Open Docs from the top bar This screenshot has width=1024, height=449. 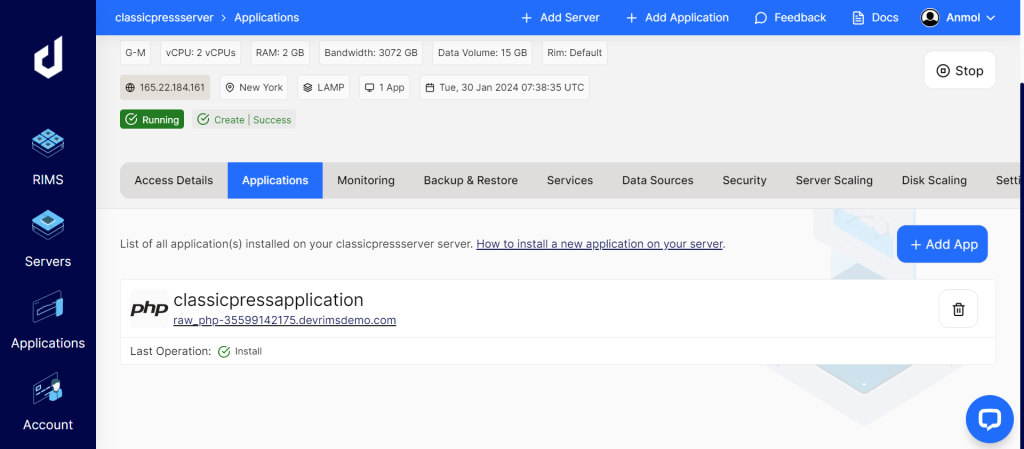click(x=875, y=17)
